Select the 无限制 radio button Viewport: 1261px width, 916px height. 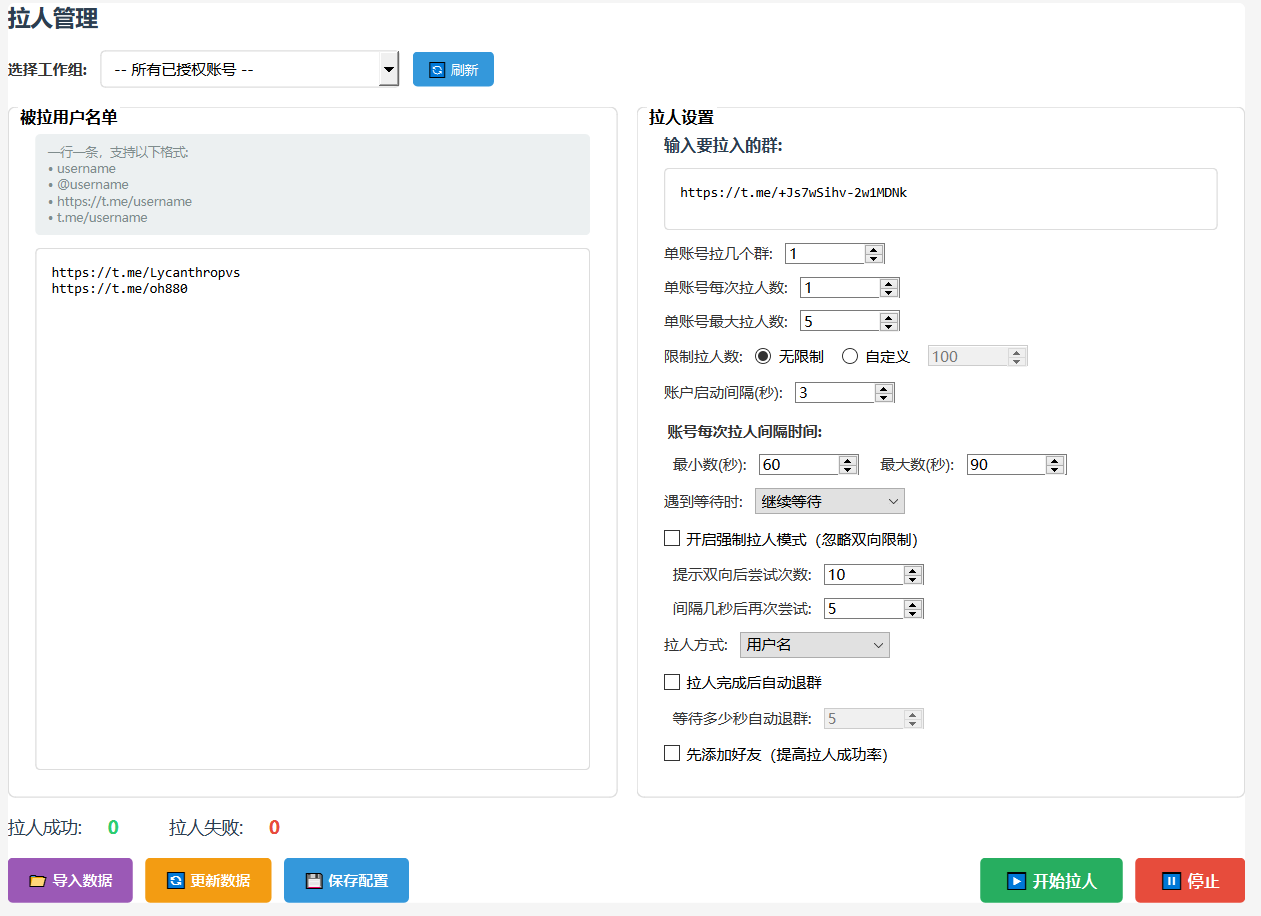(x=763, y=356)
